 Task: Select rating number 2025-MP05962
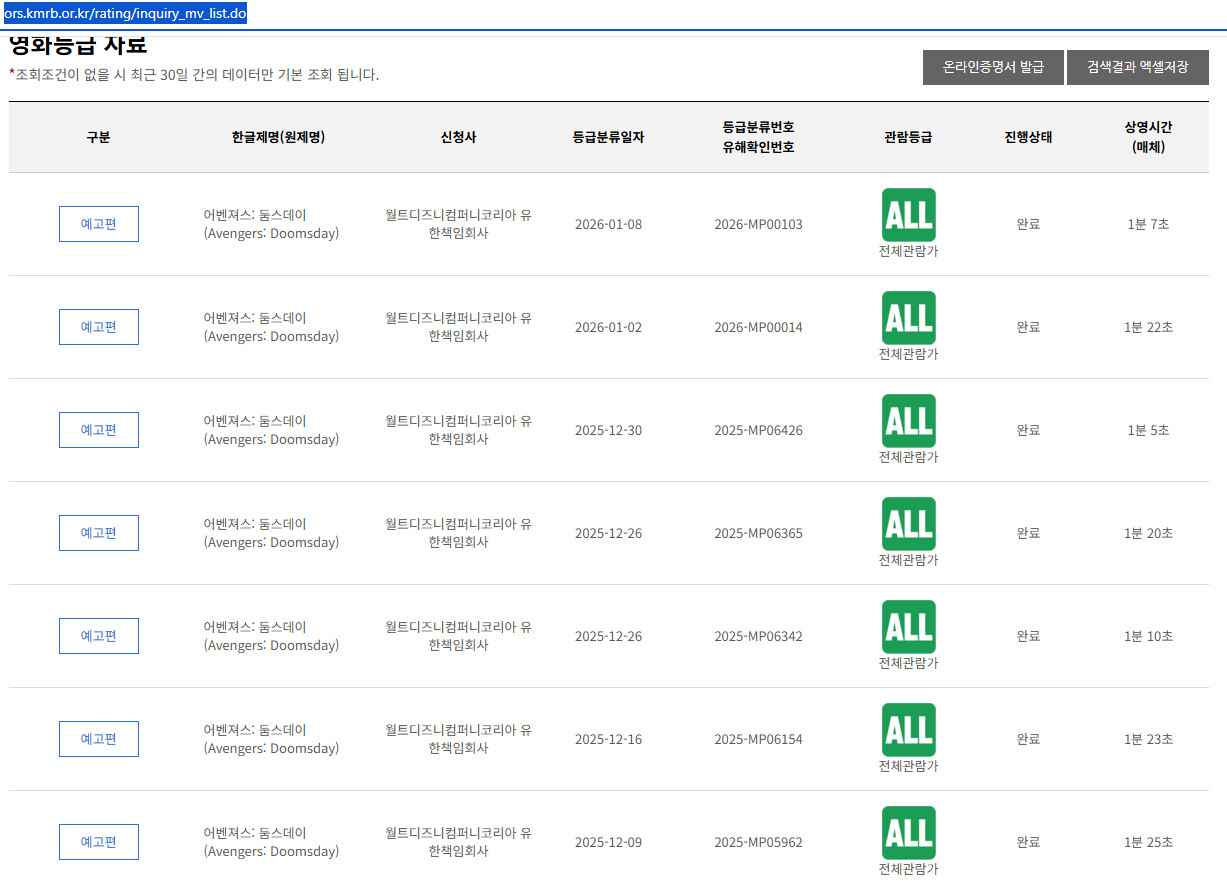coord(758,842)
